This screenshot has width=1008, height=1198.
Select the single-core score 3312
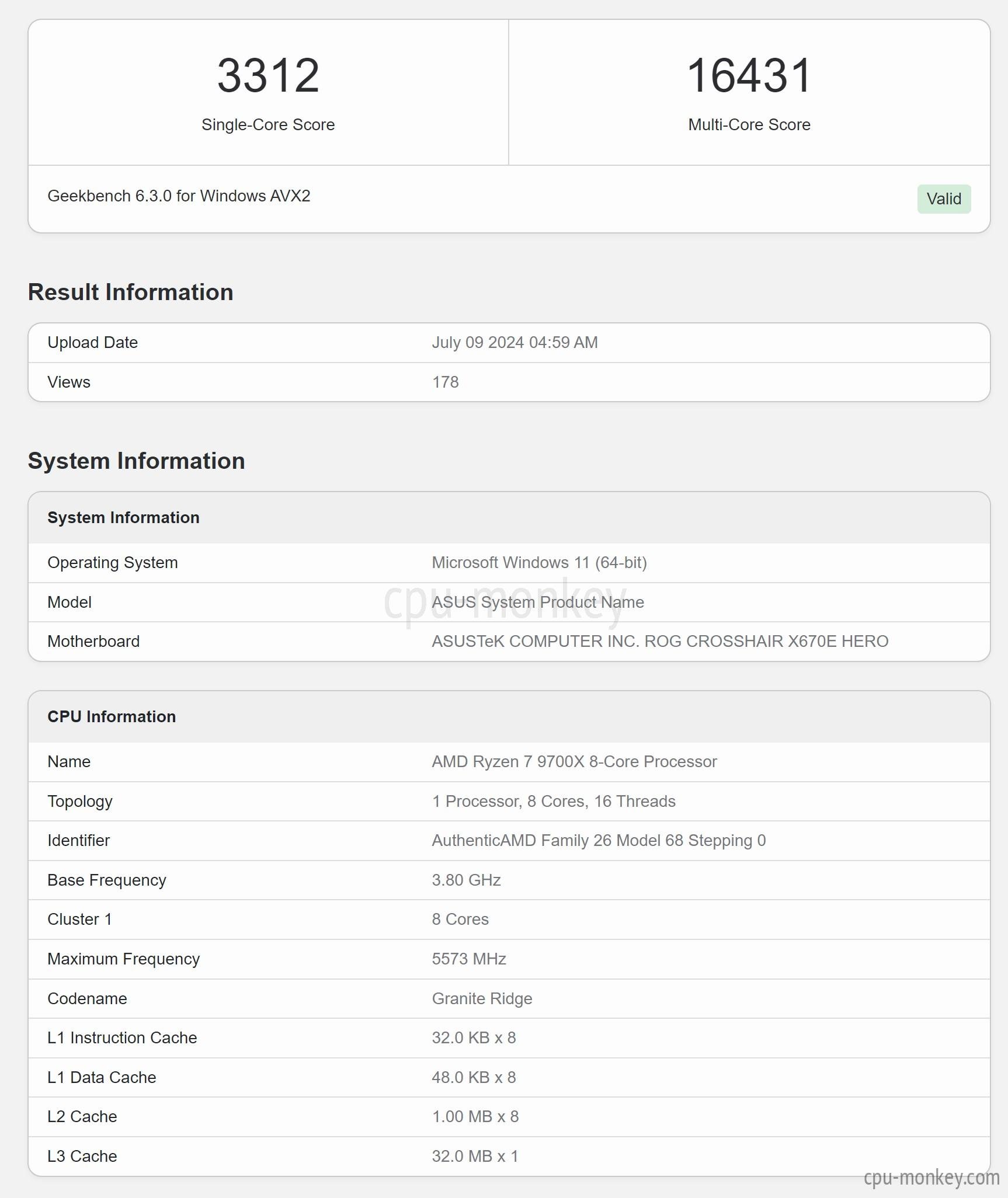pyautogui.click(x=268, y=76)
